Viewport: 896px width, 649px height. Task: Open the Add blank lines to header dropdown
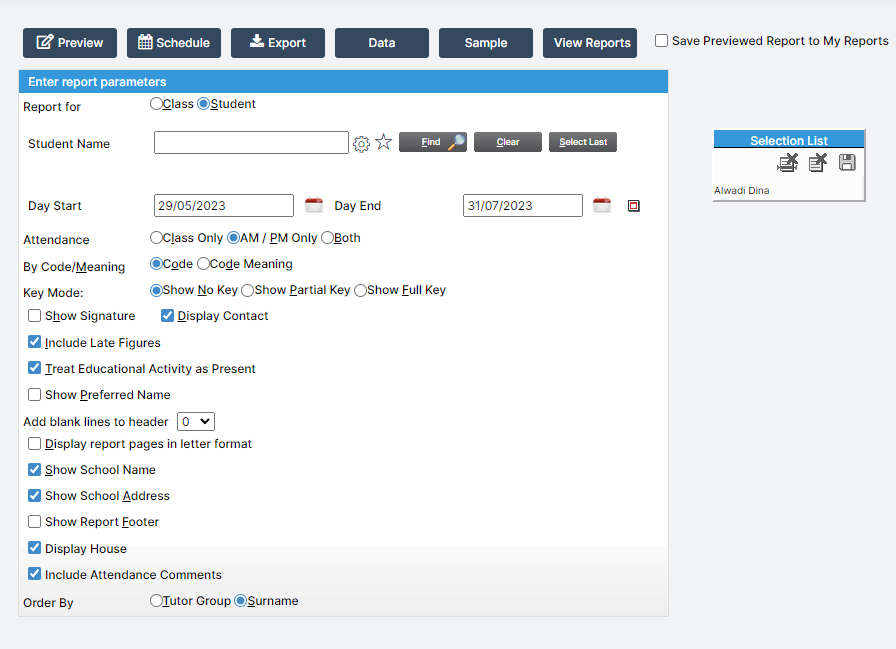pos(196,422)
